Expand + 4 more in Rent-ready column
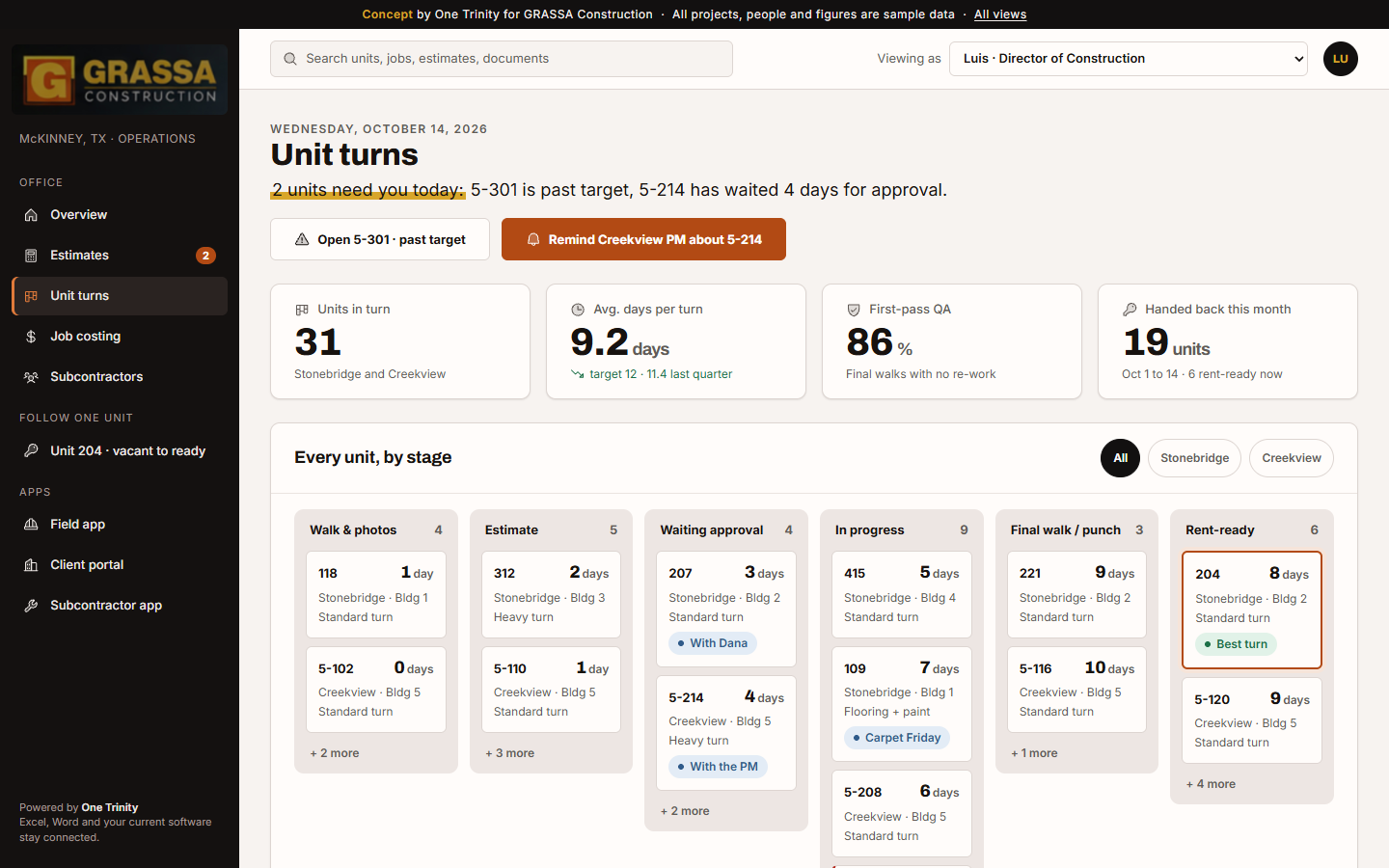This screenshot has height=868, width=1389. pyautogui.click(x=1211, y=784)
